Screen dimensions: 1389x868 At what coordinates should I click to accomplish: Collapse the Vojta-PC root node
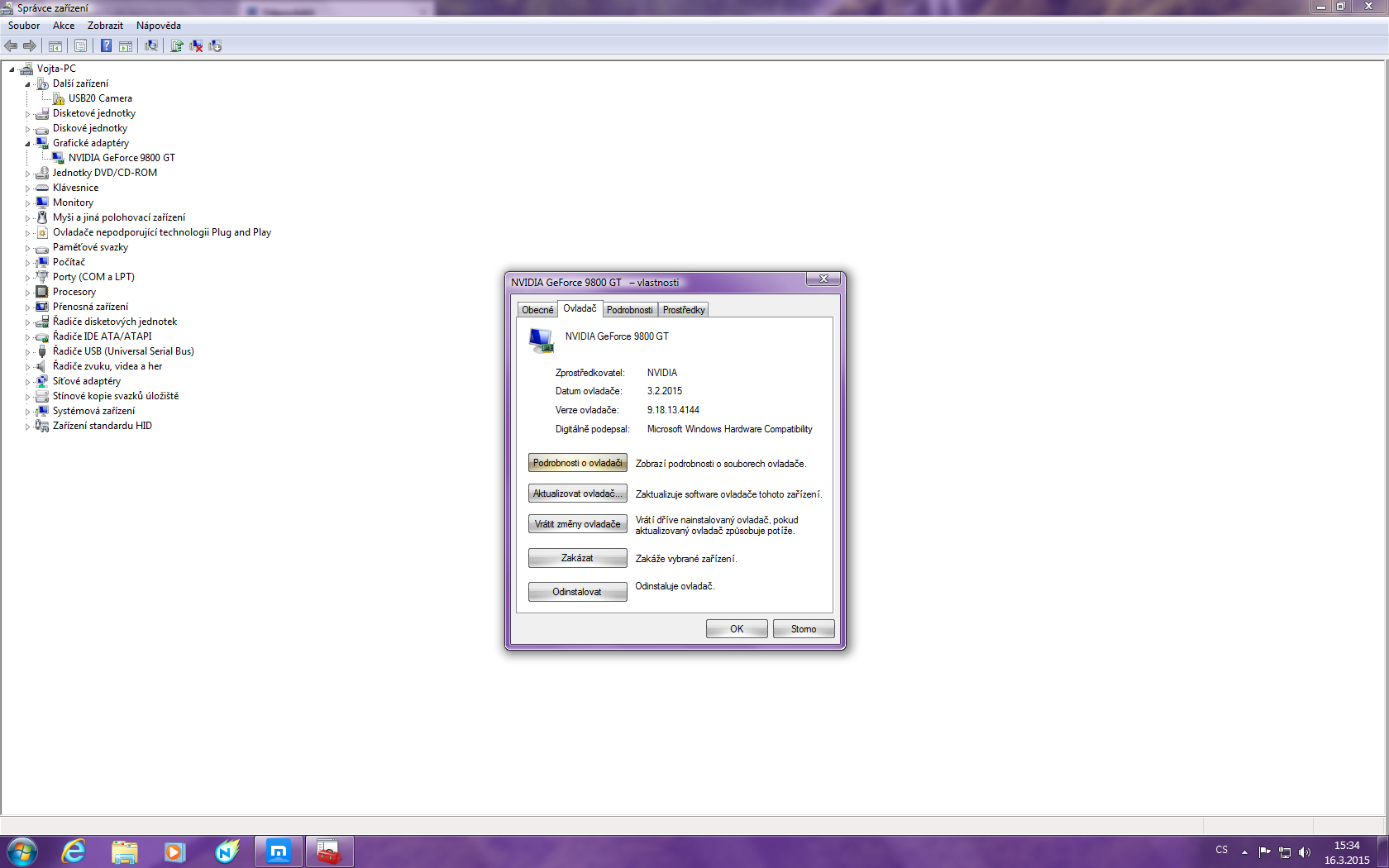[x=12, y=69]
